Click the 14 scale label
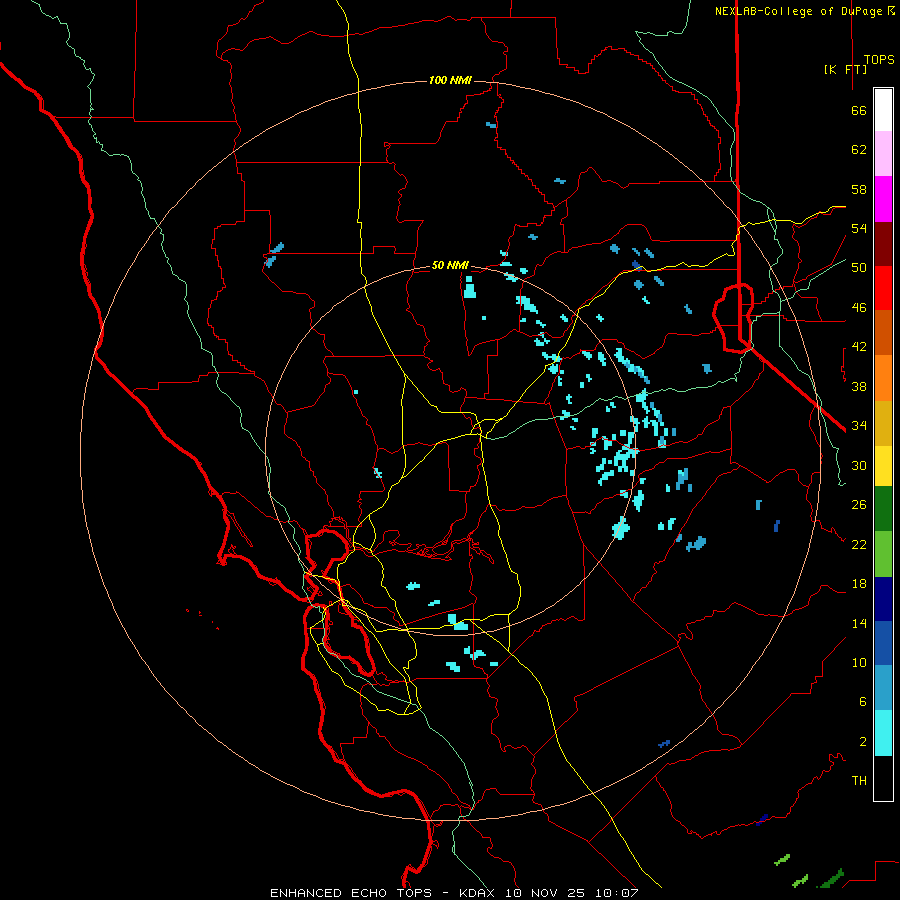This screenshot has height=900, width=900. click(859, 623)
